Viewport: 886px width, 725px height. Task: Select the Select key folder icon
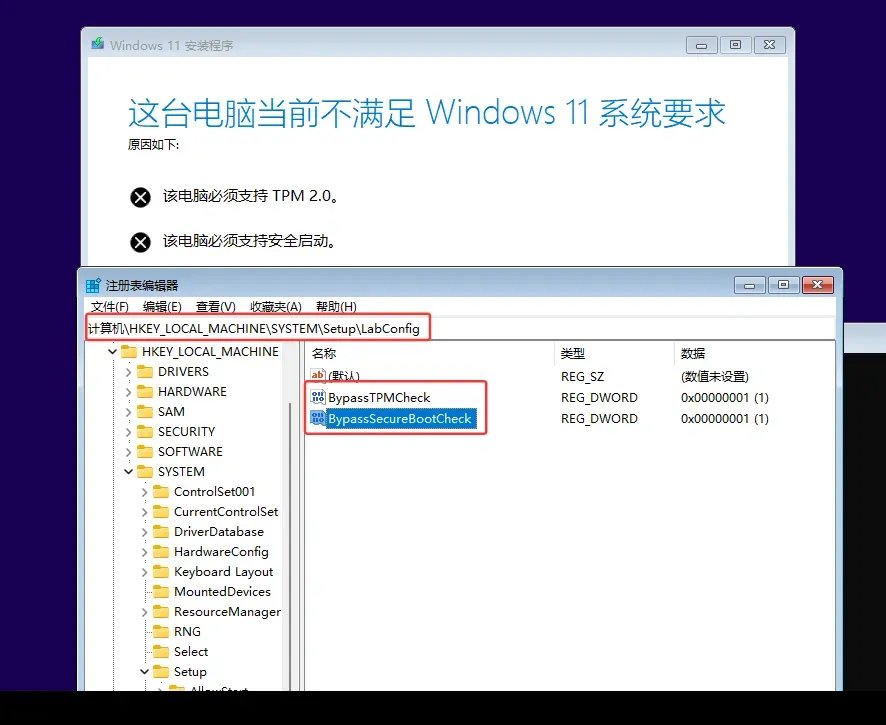(161, 652)
